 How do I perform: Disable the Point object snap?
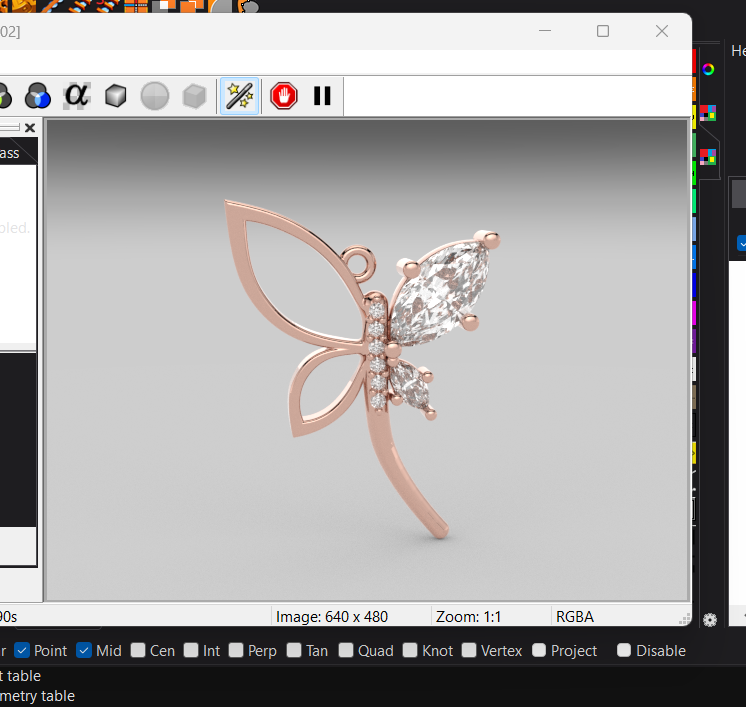click(x=22, y=650)
